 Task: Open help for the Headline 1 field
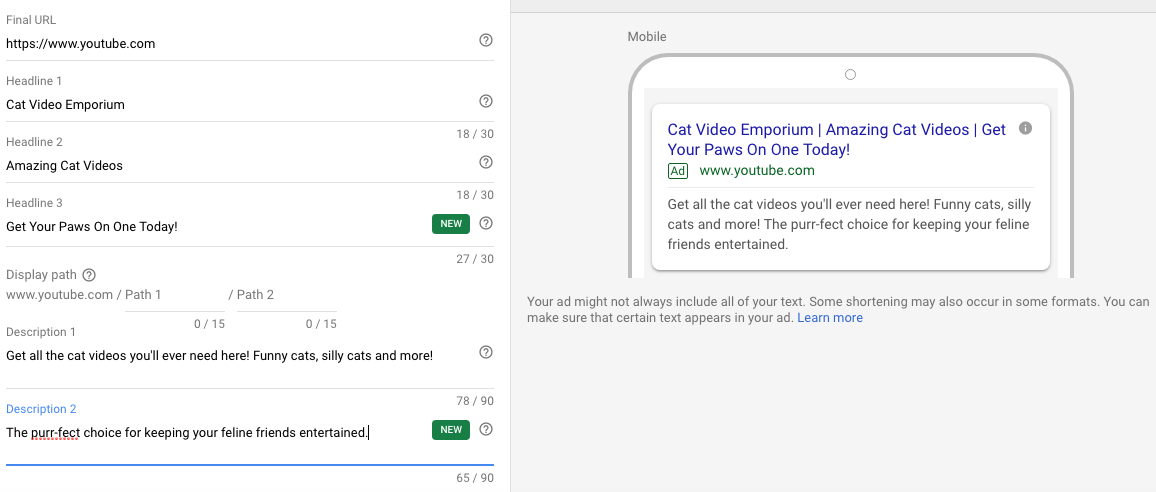click(486, 101)
